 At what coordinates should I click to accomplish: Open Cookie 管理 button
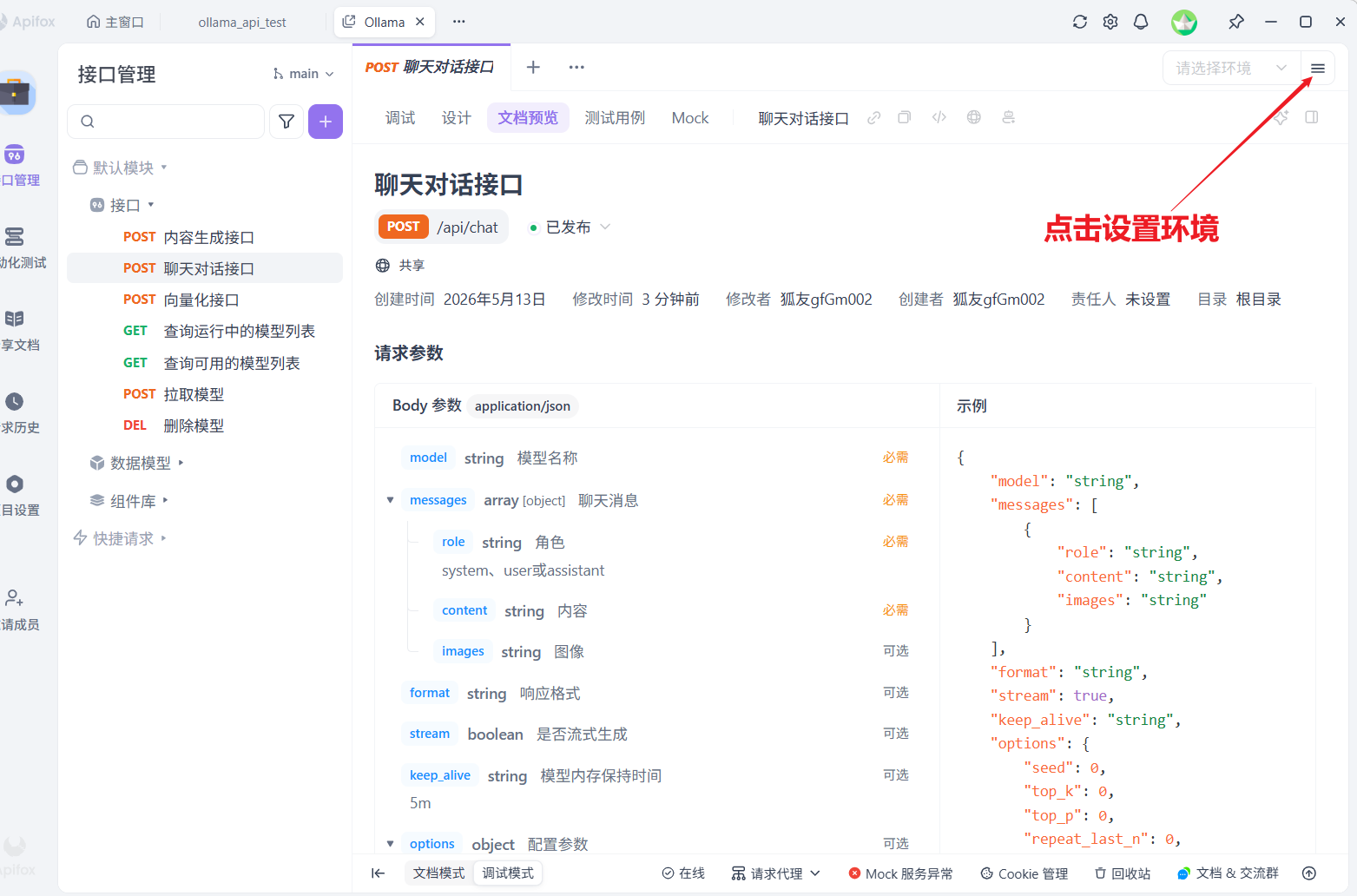pos(1024,873)
